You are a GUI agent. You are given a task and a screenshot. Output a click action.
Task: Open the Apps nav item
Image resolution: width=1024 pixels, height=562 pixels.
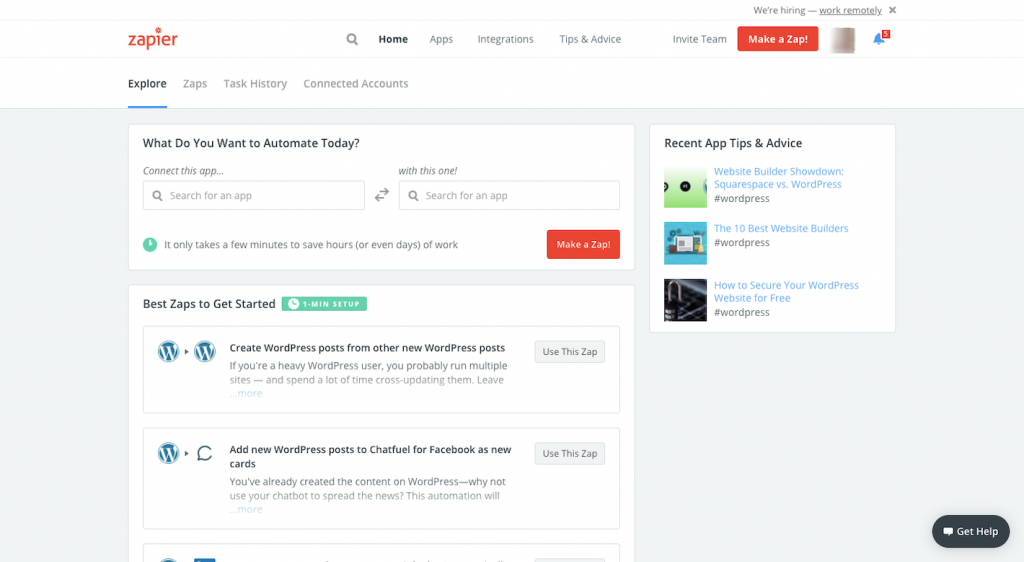pos(441,39)
